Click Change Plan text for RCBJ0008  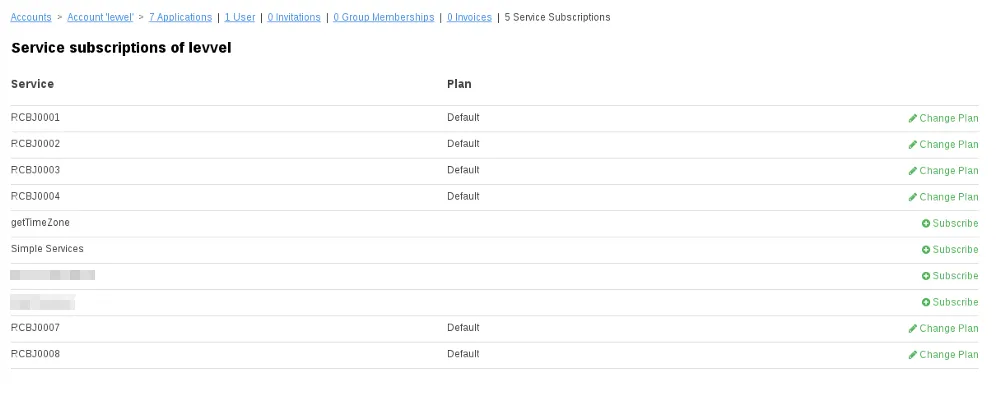pyautogui.click(x=949, y=354)
